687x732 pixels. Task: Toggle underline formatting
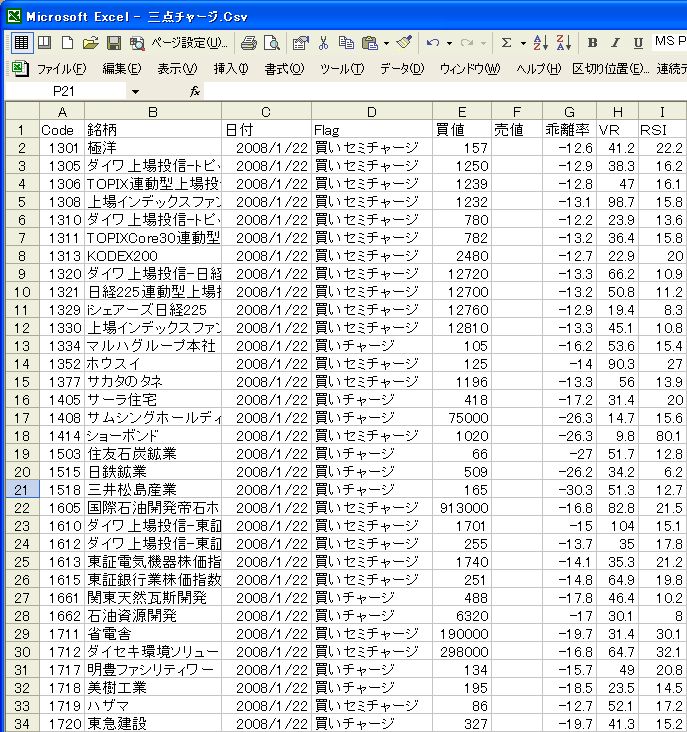[639, 43]
